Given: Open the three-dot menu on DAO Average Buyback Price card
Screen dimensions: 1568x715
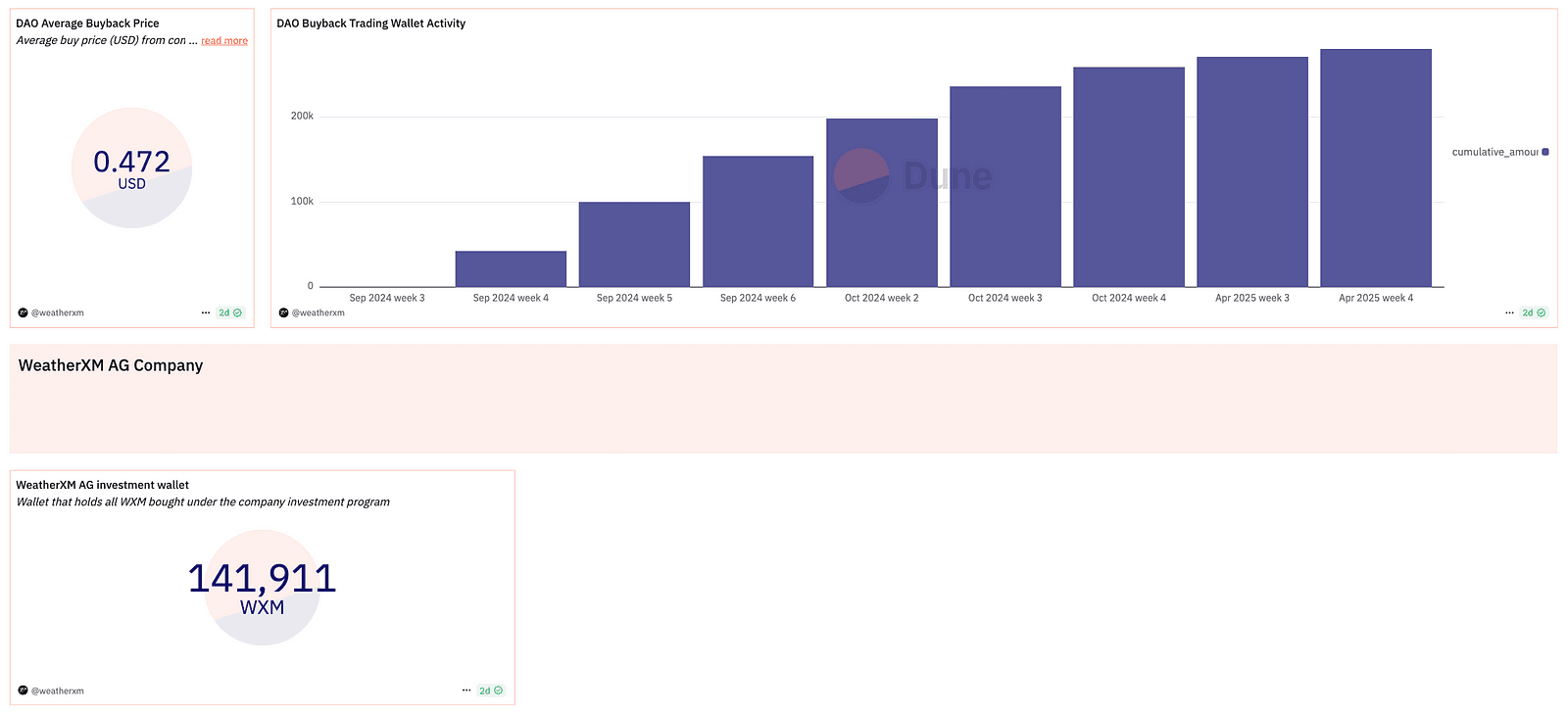Looking at the screenshot, I should pyautogui.click(x=206, y=313).
